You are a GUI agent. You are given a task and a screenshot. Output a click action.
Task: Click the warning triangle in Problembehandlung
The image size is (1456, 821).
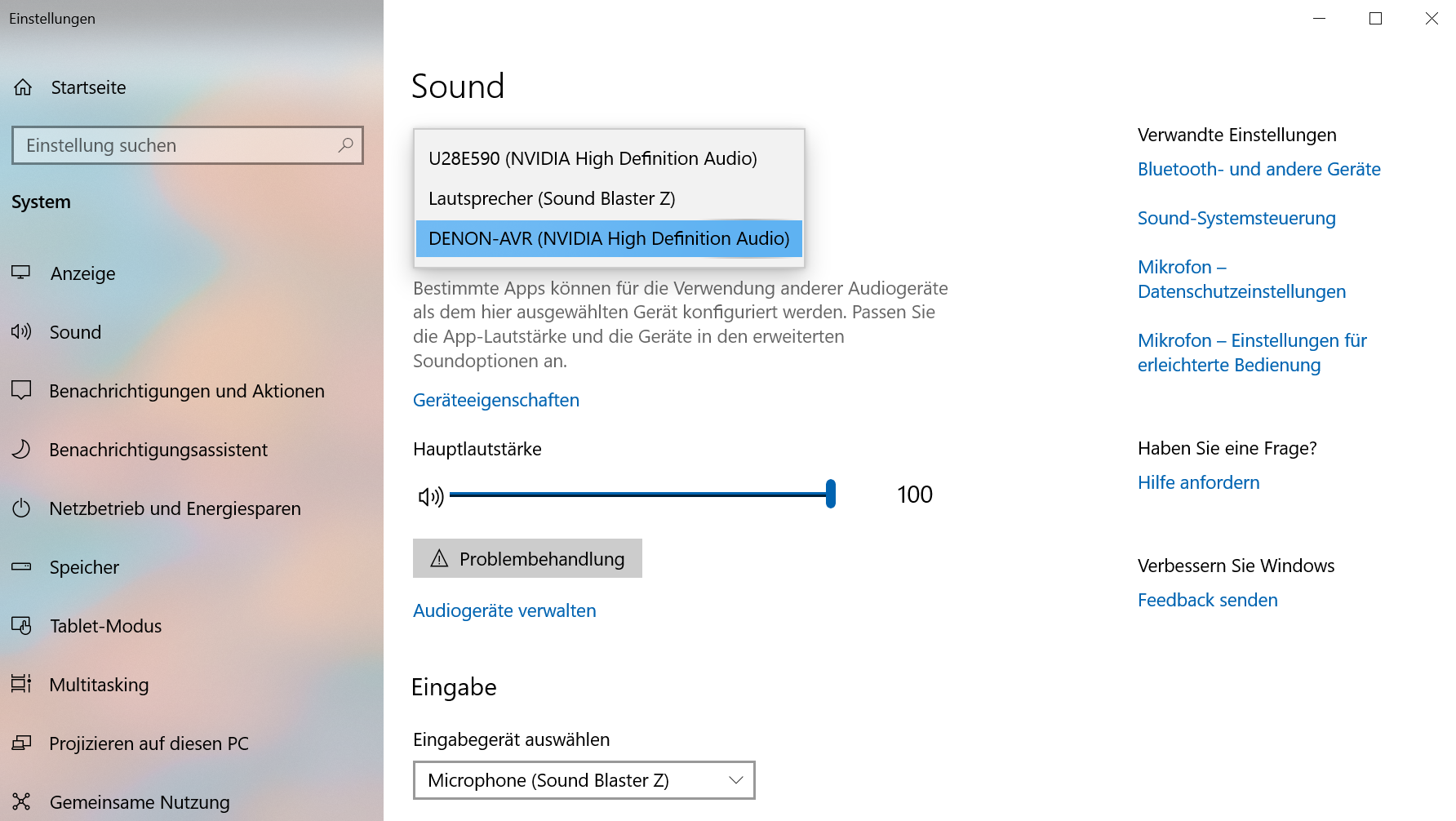[439, 558]
